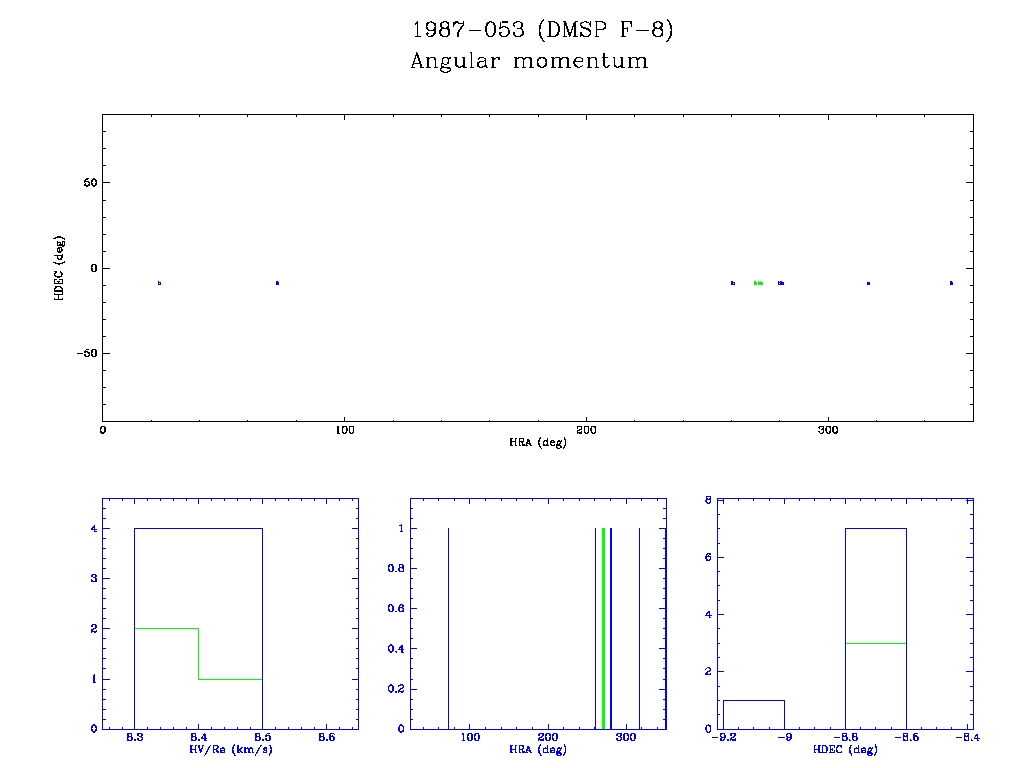The image size is (1024, 768).
Task: Click the "Angular momentum" subtitle
Action: [x=529, y=61]
